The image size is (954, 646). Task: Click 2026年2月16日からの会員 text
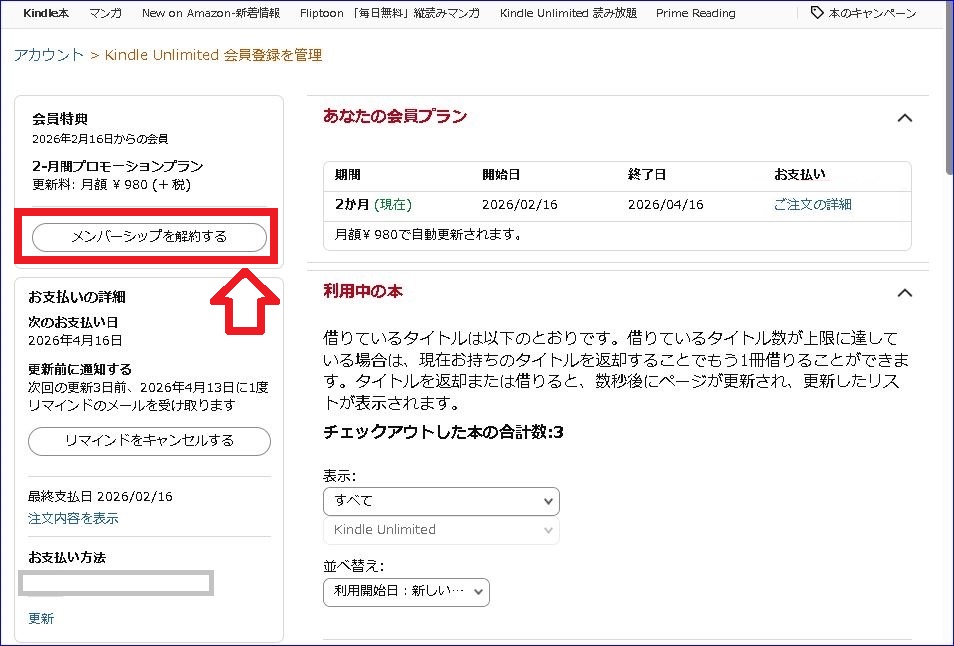coord(100,139)
